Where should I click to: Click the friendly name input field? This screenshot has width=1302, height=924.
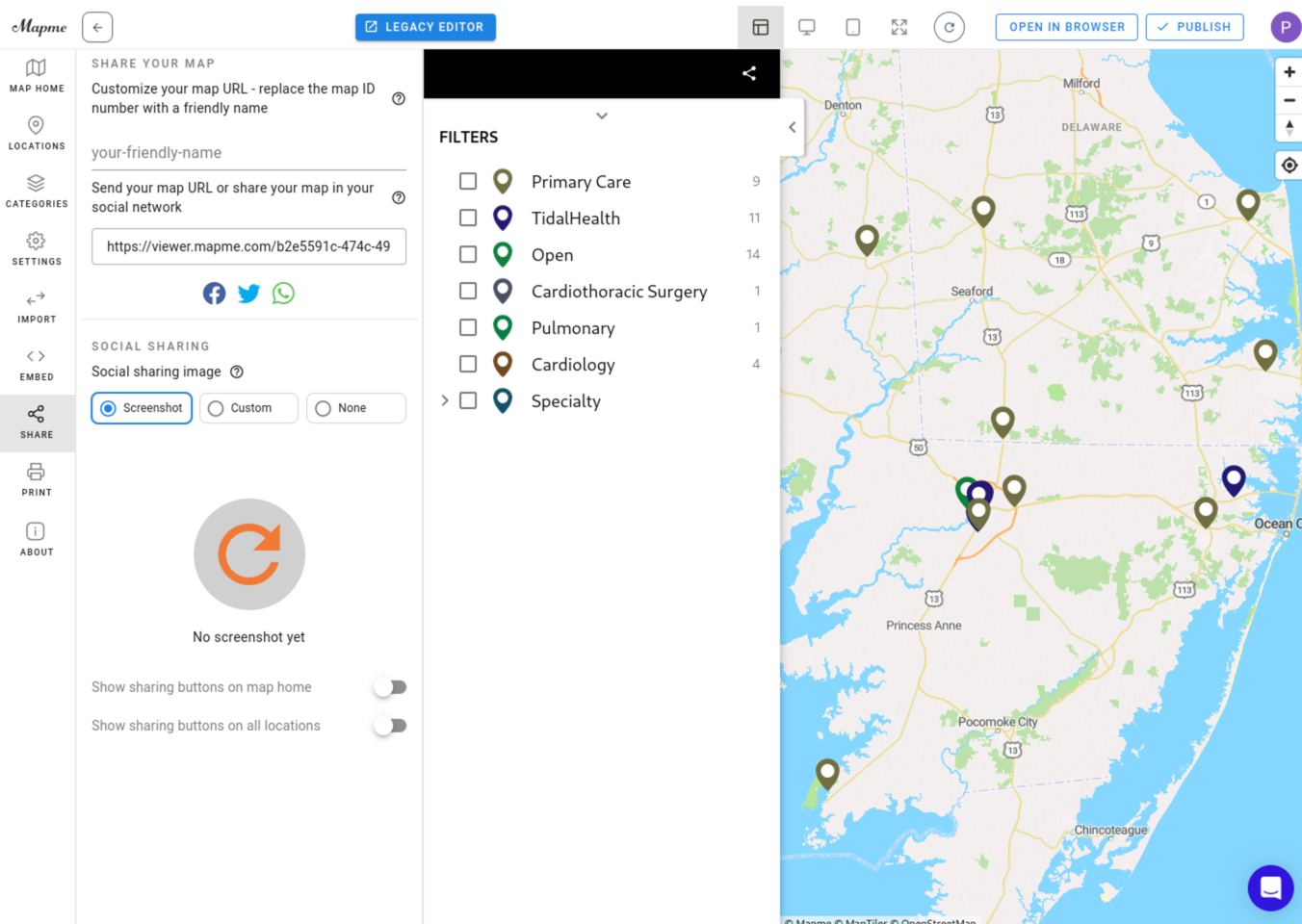pos(248,152)
